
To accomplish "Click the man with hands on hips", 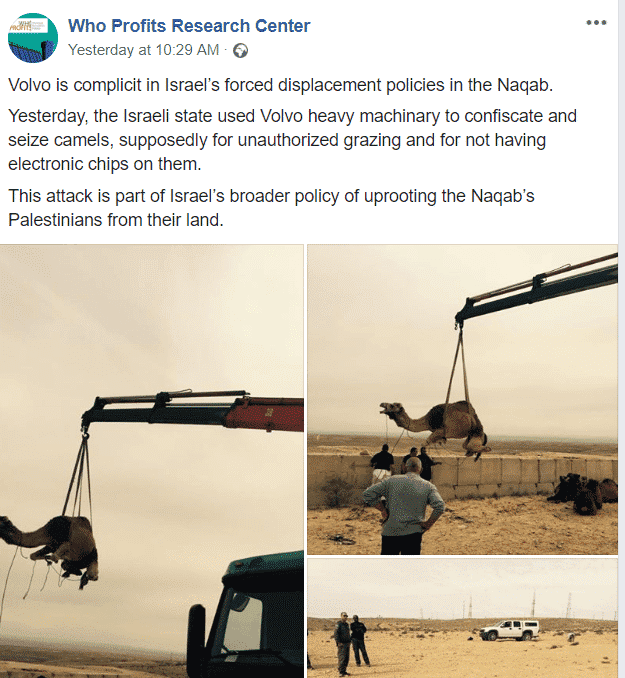I will (x=404, y=506).
